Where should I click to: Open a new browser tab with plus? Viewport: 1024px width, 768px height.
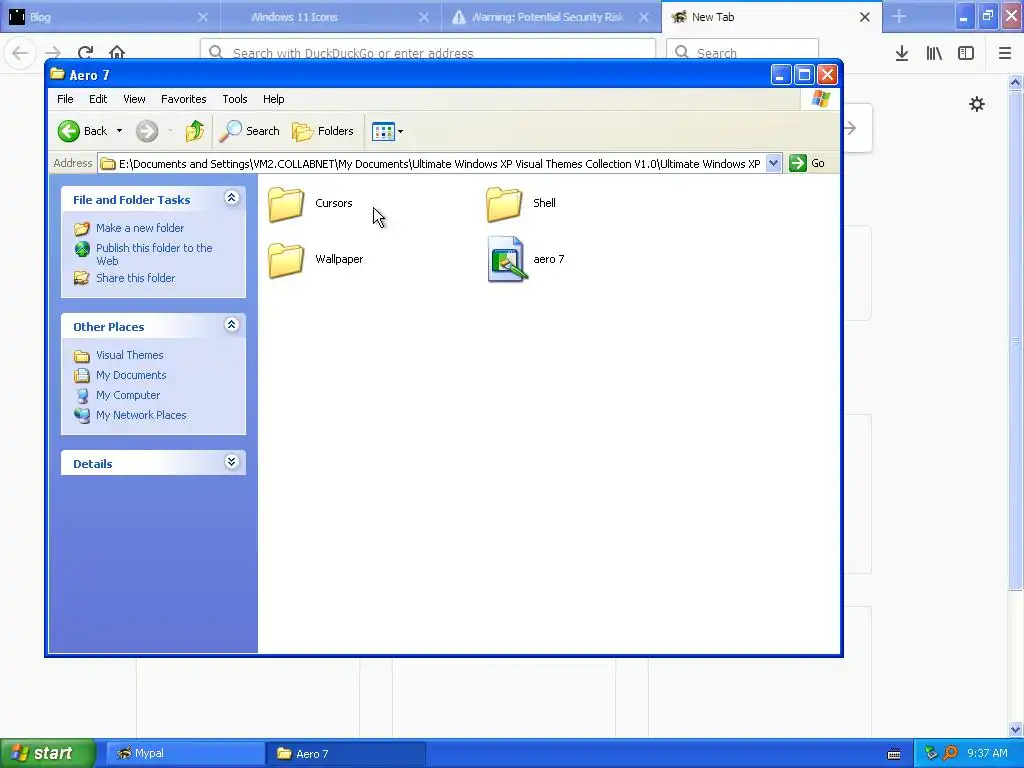coord(899,16)
